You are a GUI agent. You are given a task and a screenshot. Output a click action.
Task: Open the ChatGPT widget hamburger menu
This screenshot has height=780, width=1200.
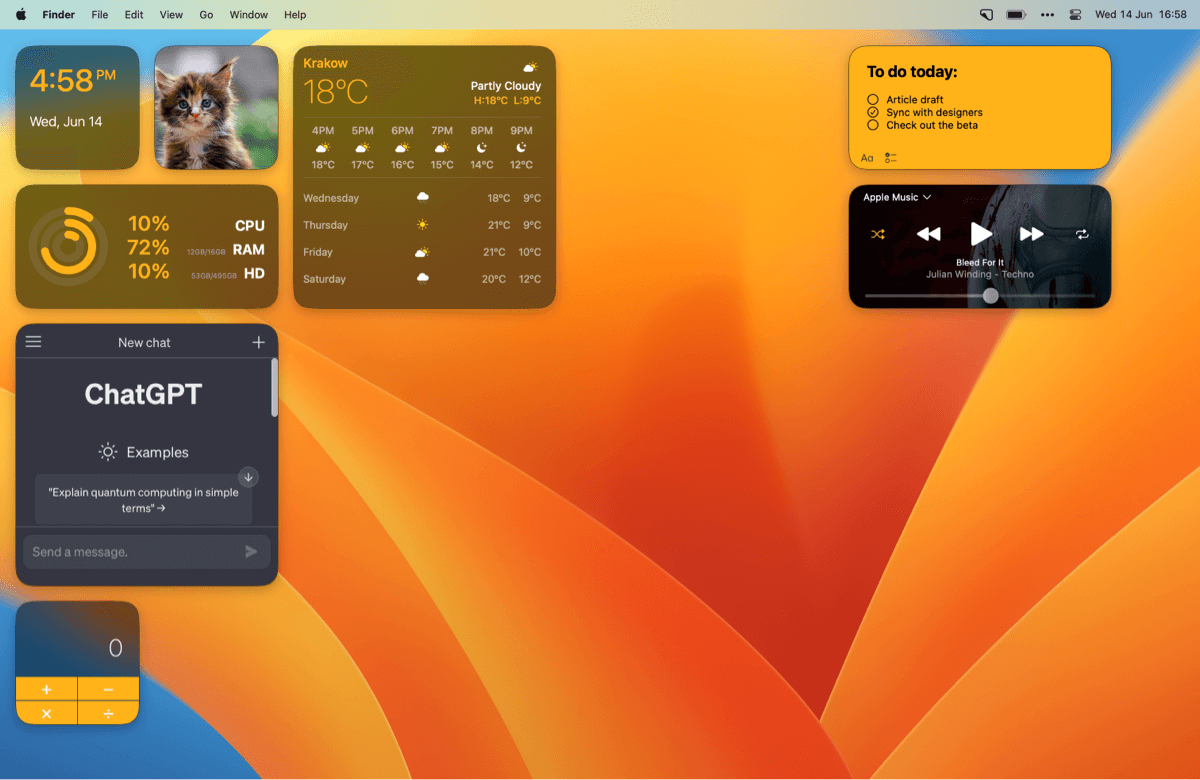(33, 342)
